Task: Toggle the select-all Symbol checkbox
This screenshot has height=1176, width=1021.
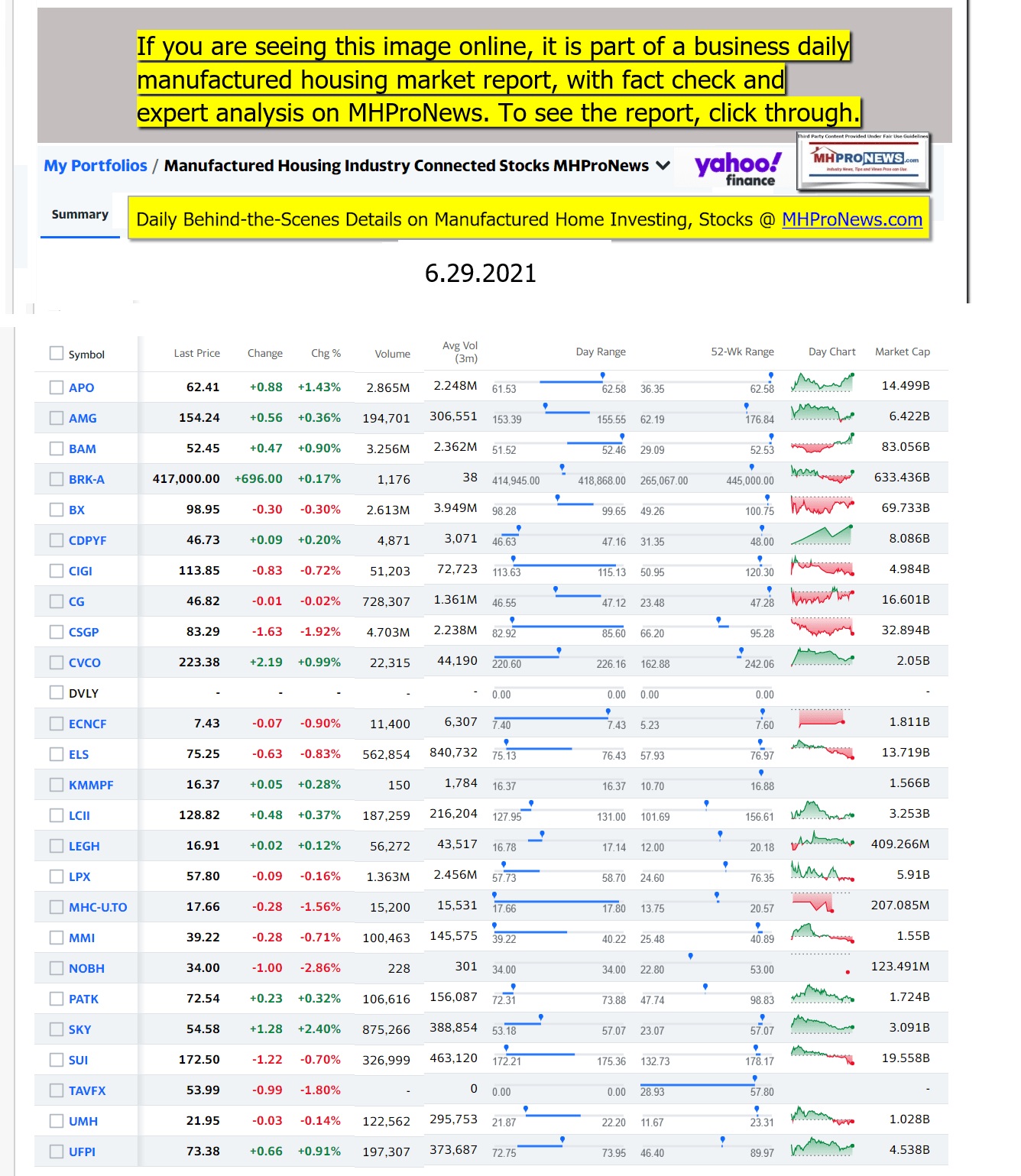Action: (x=57, y=353)
